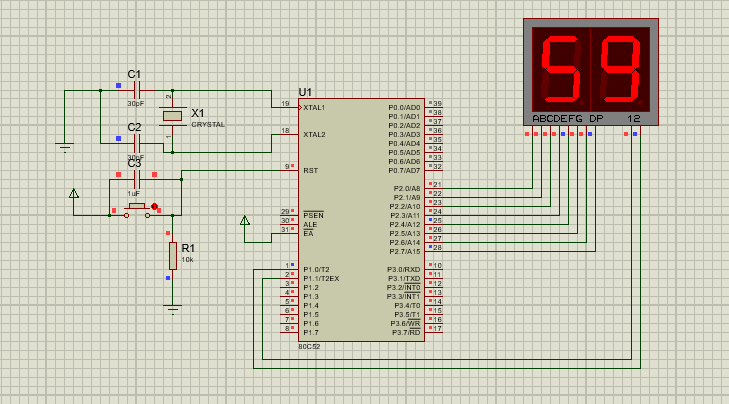Click the P3.4/T0 pin label
Image resolution: width=729 pixels, height=404 pixels.
pos(407,305)
